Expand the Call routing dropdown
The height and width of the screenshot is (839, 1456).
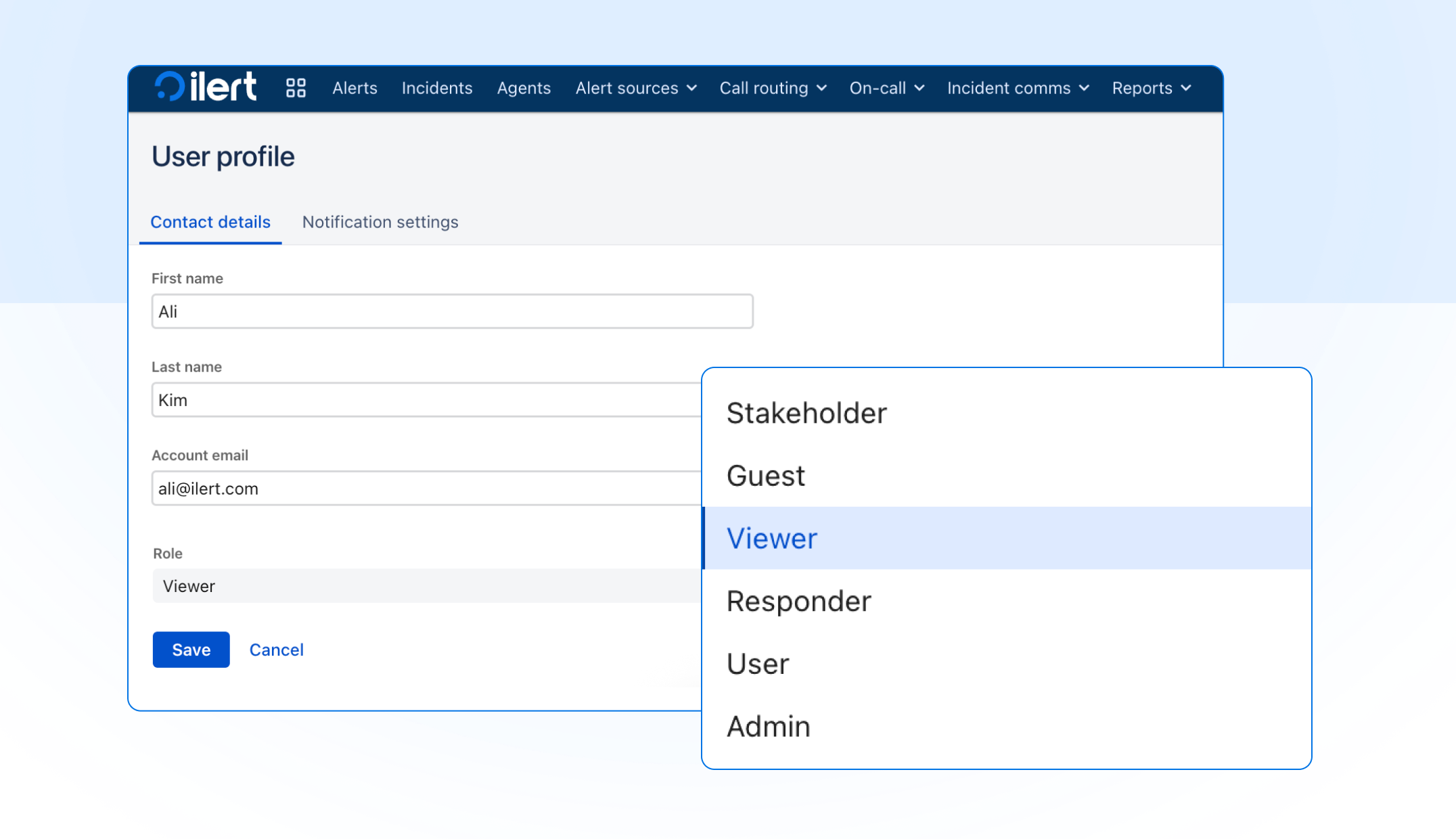[x=773, y=88]
